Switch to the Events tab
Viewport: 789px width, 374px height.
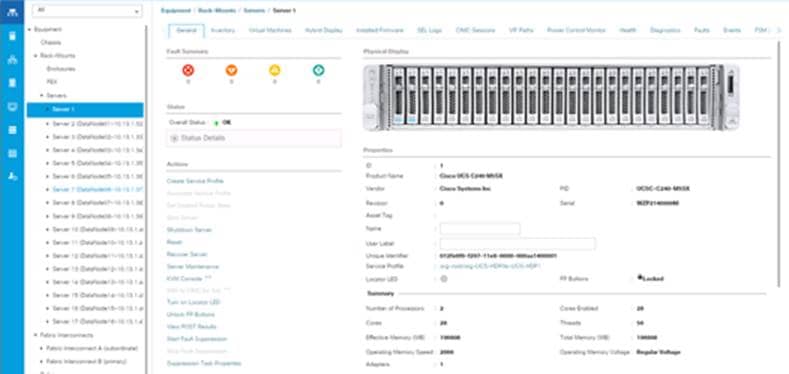coord(732,31)
